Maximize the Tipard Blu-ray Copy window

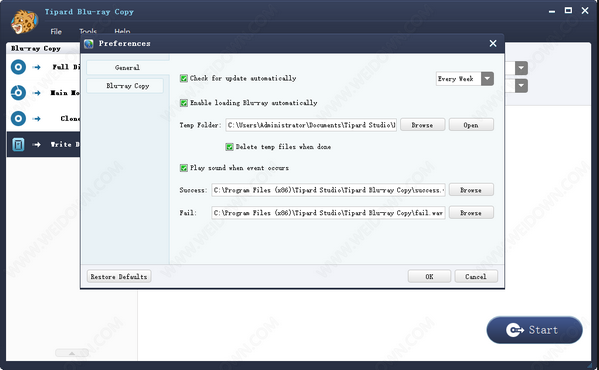pos(568,10)
